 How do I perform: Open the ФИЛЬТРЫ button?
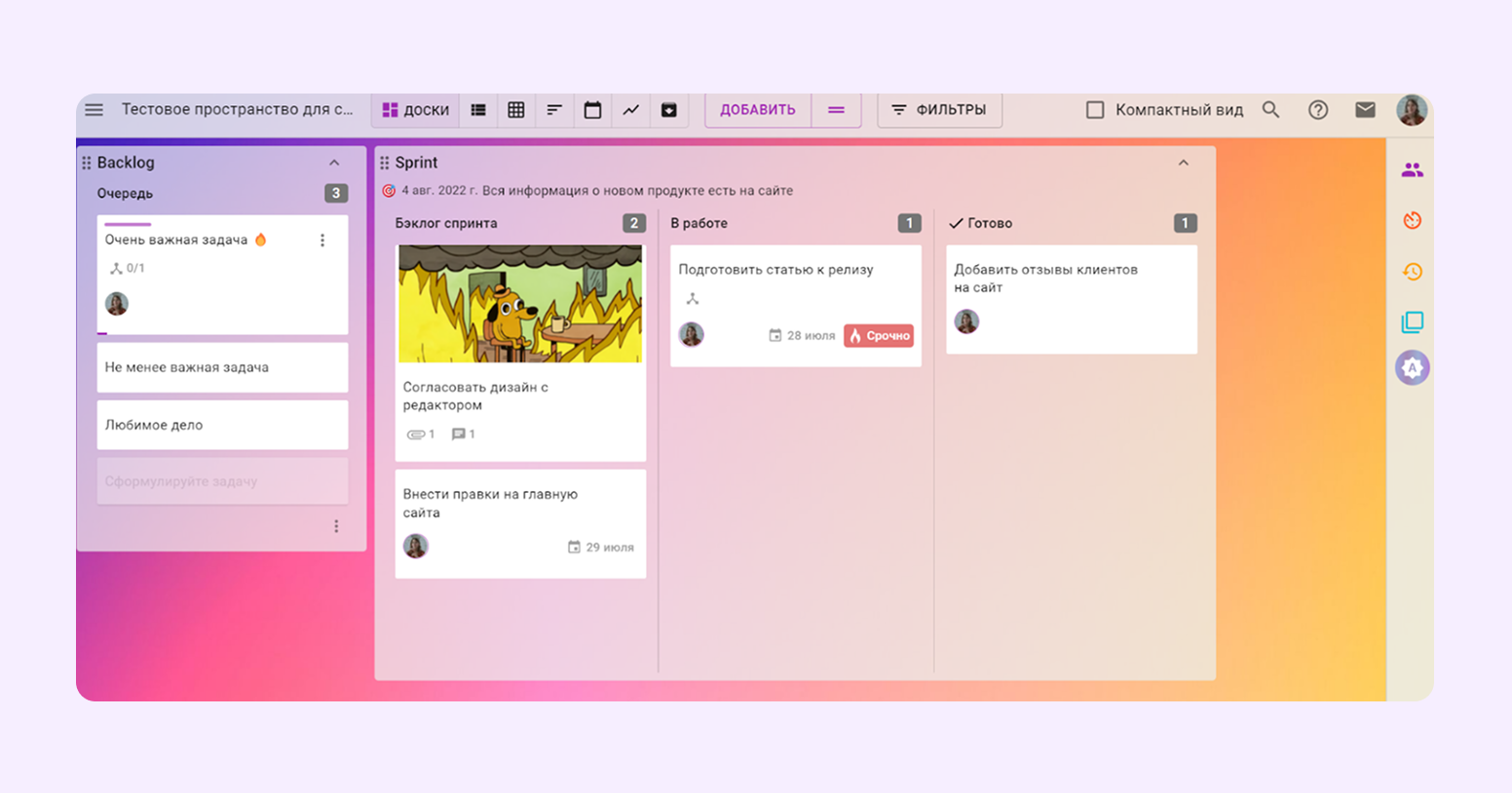(939, 110)
